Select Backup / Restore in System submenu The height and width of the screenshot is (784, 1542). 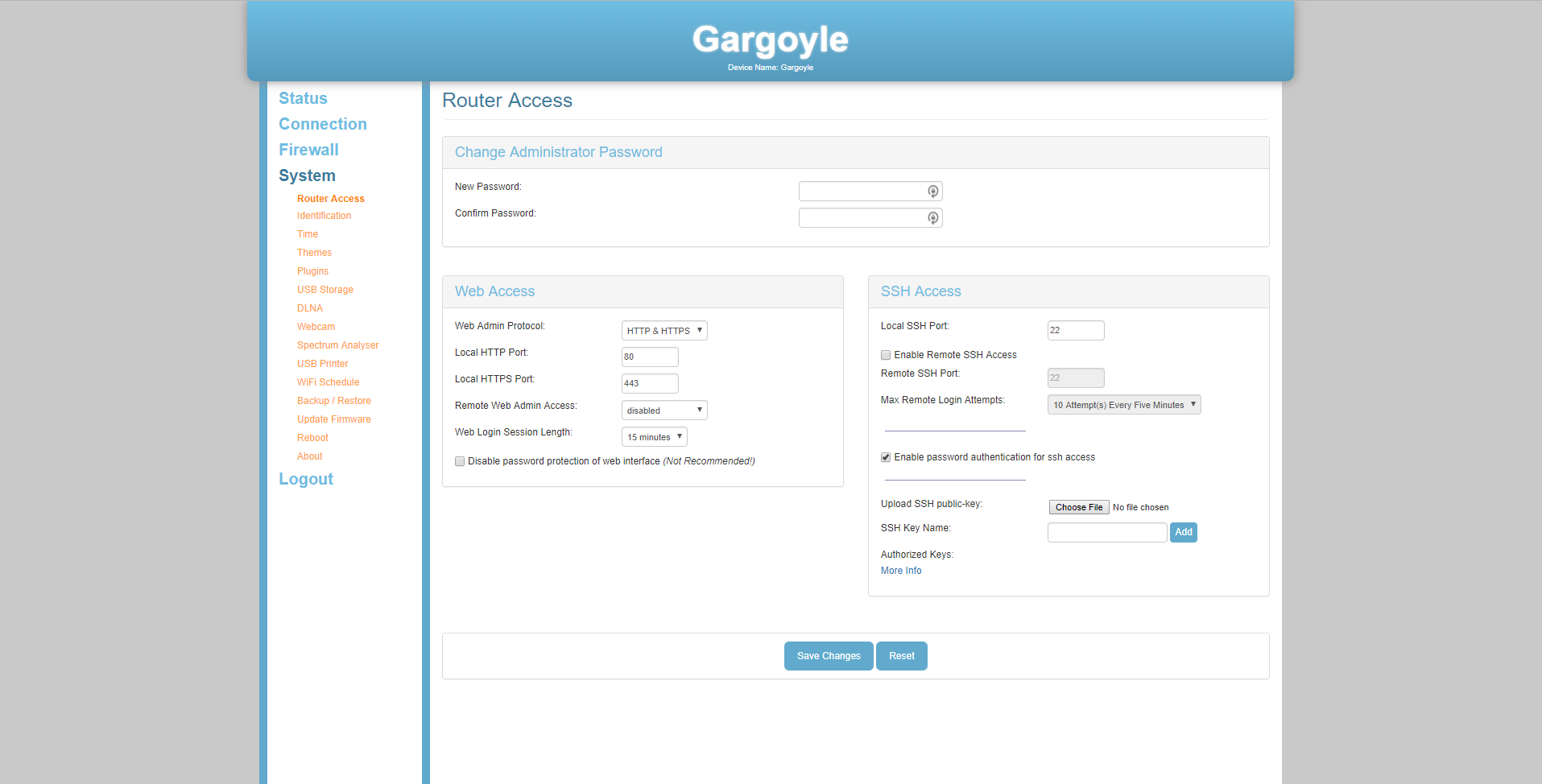pyautogui.click(x=333, y=401)
